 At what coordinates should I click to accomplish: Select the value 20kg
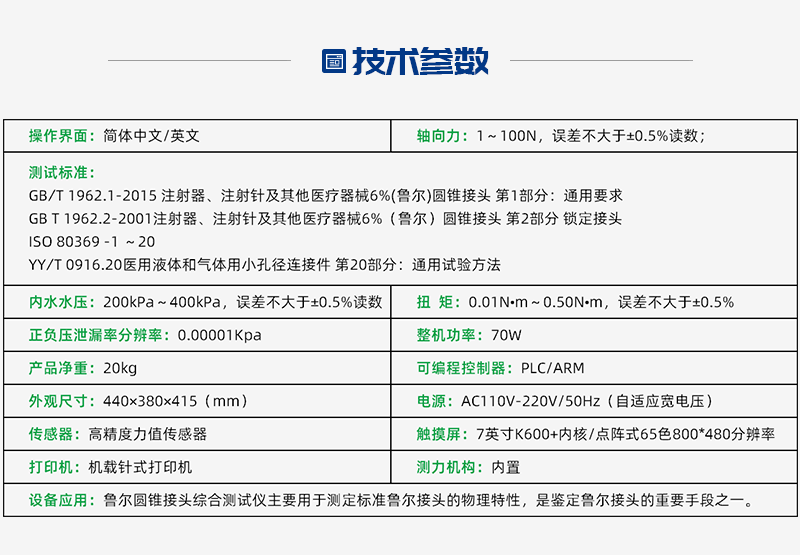click(120, 368)
